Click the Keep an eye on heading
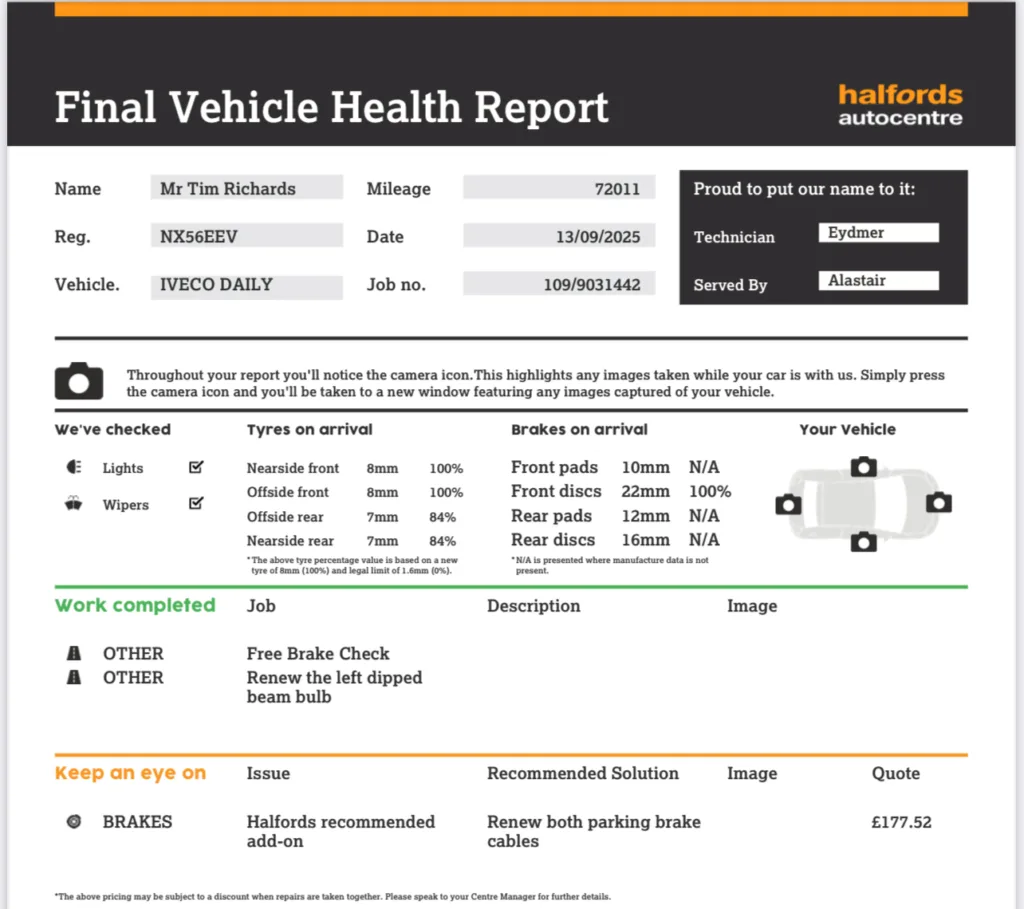 click(x=131, y=773)
